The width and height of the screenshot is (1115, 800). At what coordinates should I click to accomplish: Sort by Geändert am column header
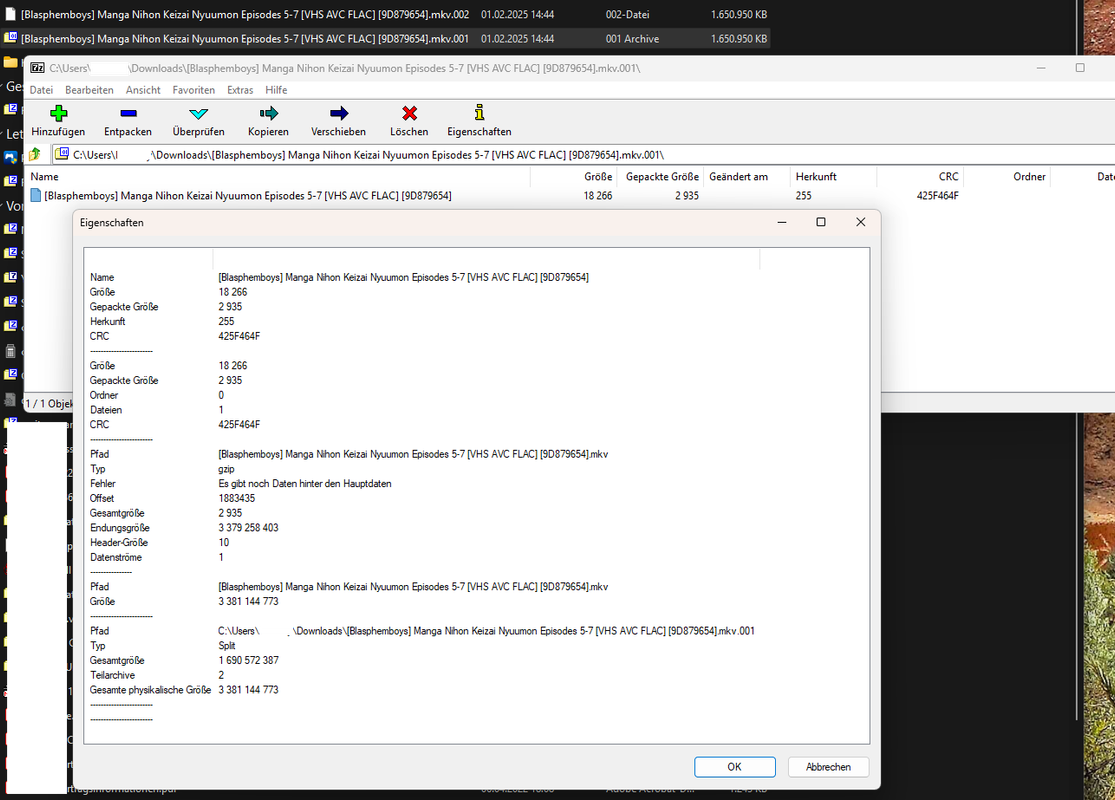[747, 176]
